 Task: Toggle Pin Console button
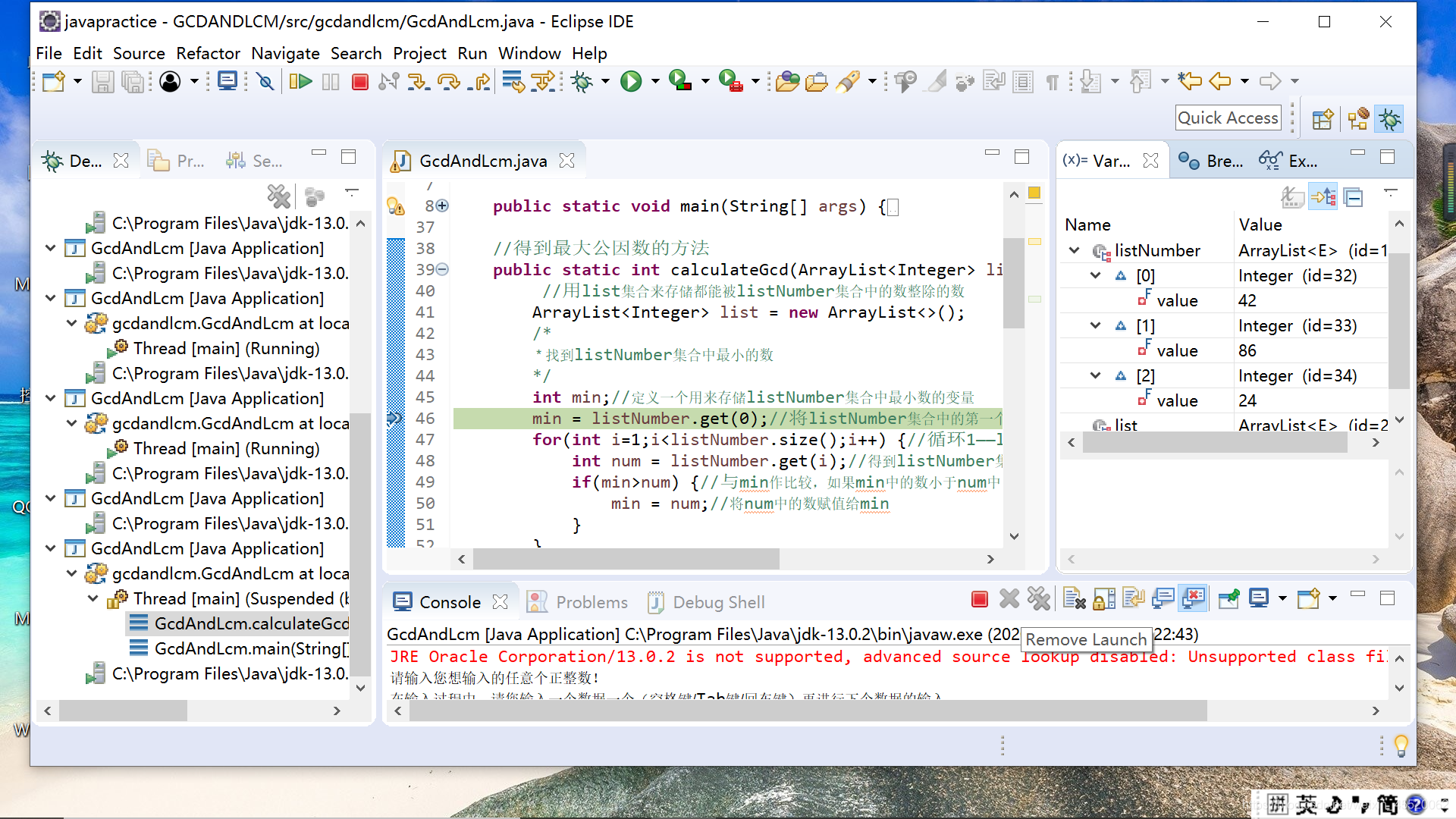(x=1228, y=599)
